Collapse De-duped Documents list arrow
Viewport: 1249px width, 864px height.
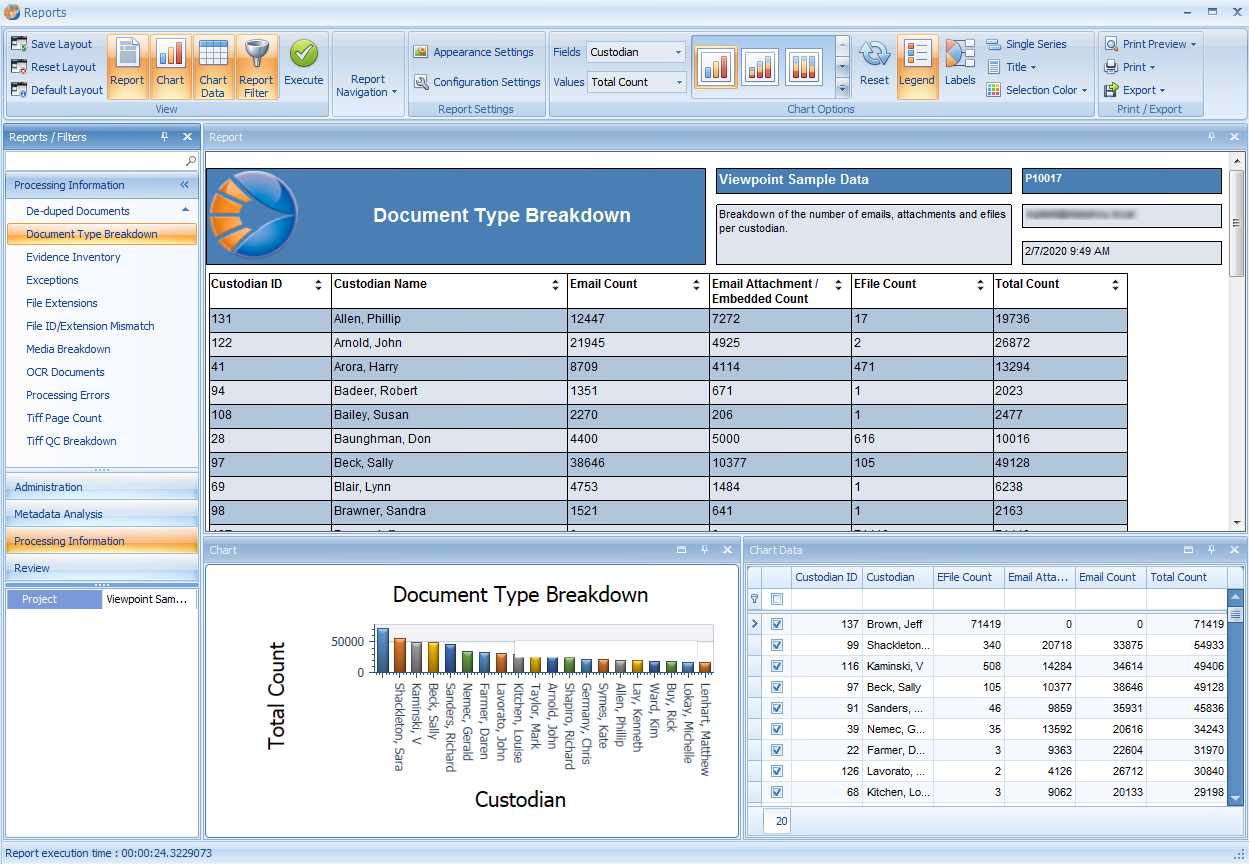click(186, 210)
